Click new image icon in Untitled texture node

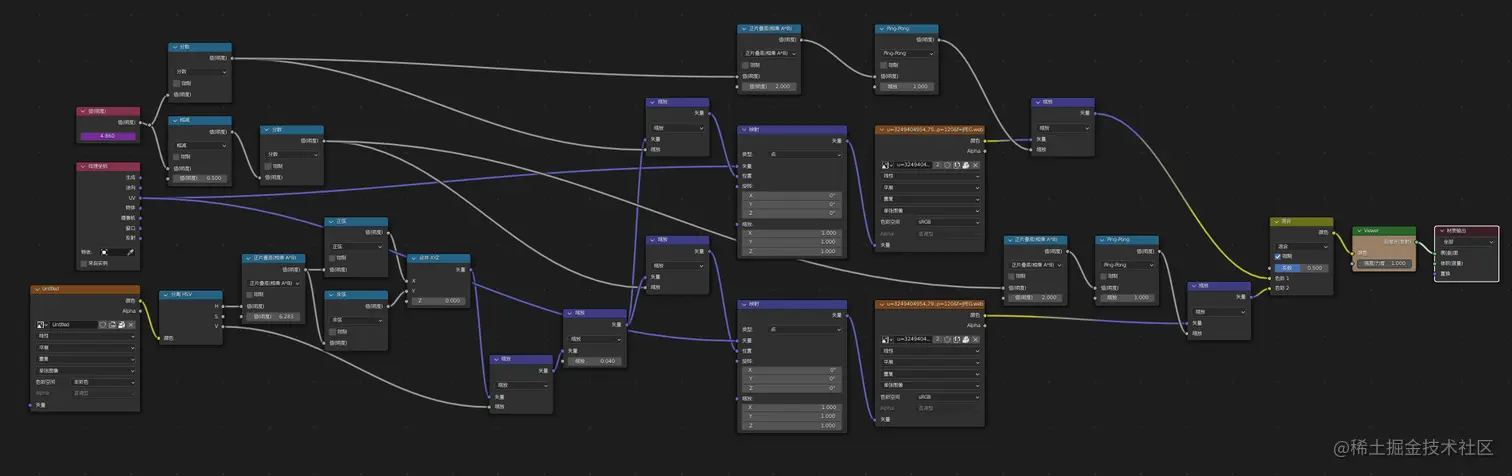pyautogui.click(x=112, y=325)
